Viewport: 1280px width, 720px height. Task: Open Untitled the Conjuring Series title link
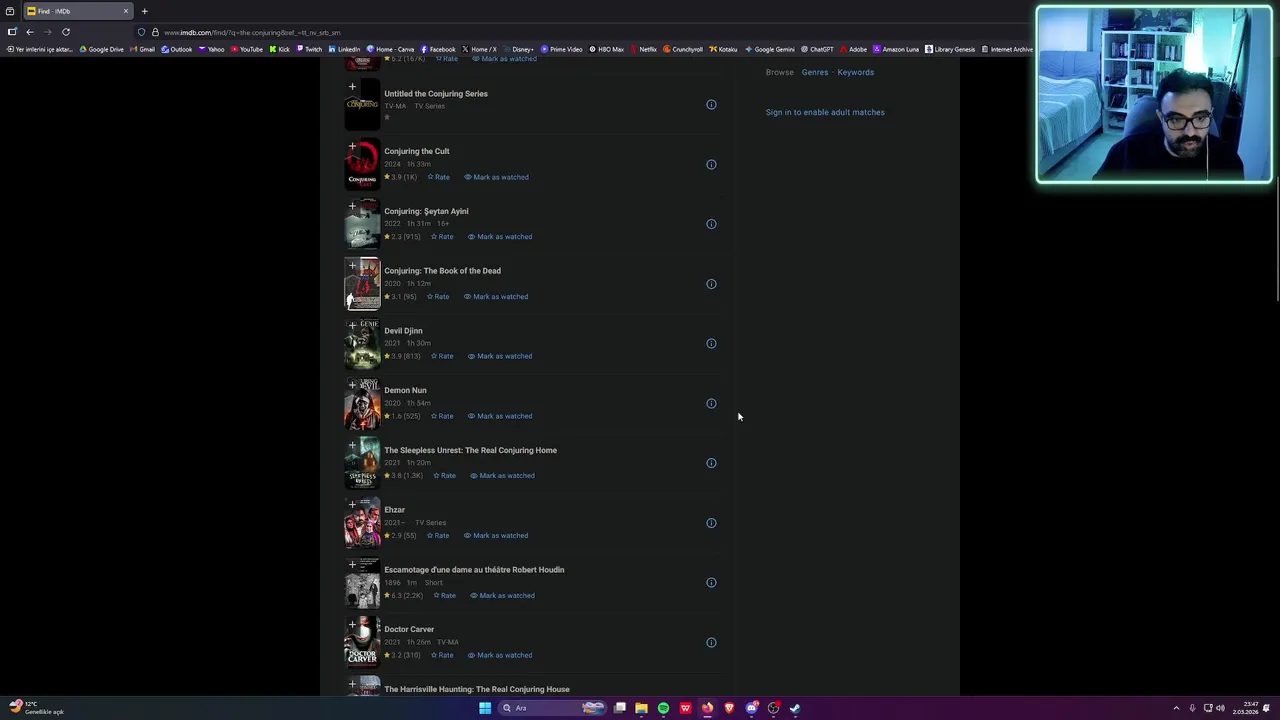(x=436, y=94)
